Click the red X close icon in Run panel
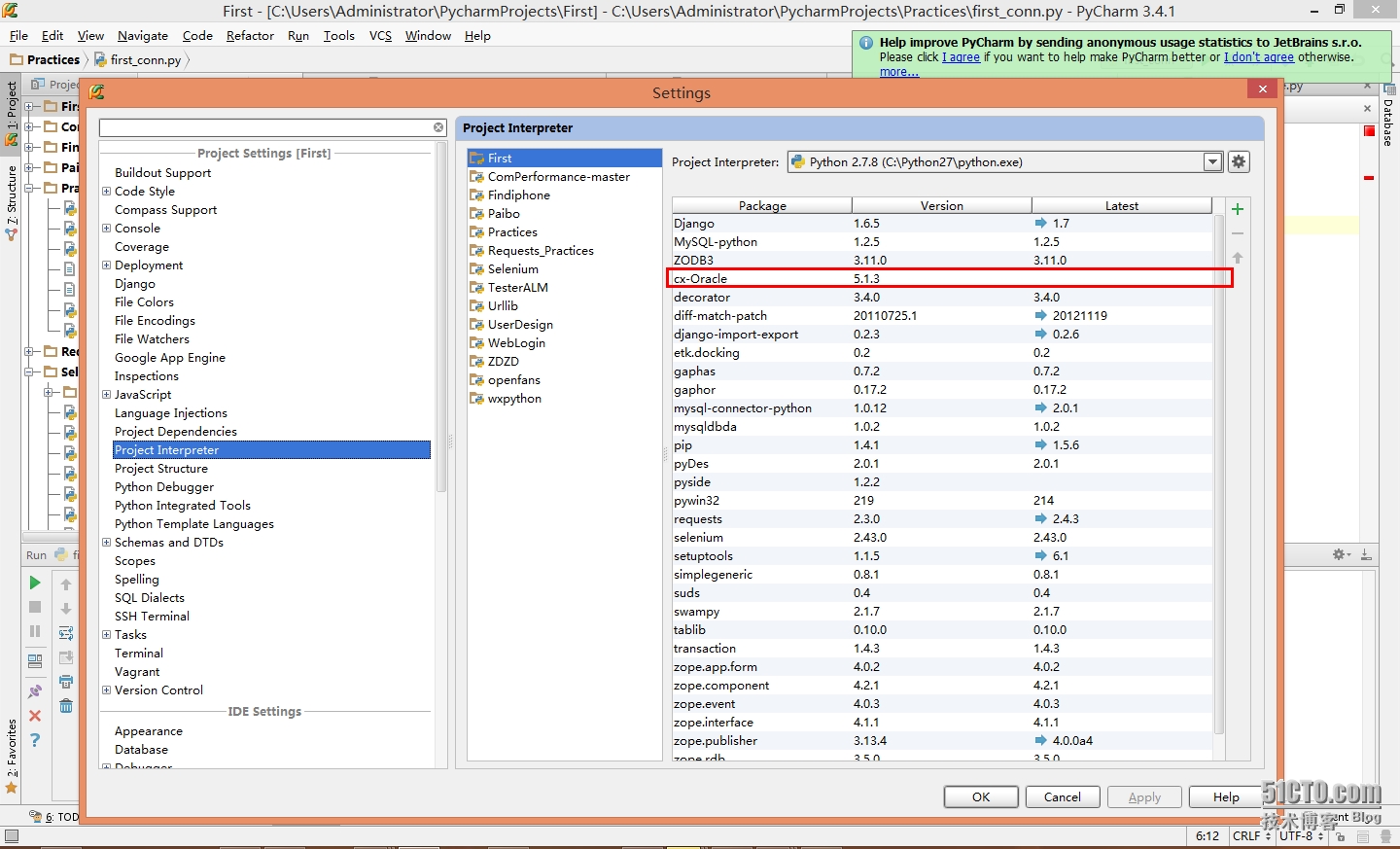The width and height of the screenshot is (1400, 849). coord(35,716)
